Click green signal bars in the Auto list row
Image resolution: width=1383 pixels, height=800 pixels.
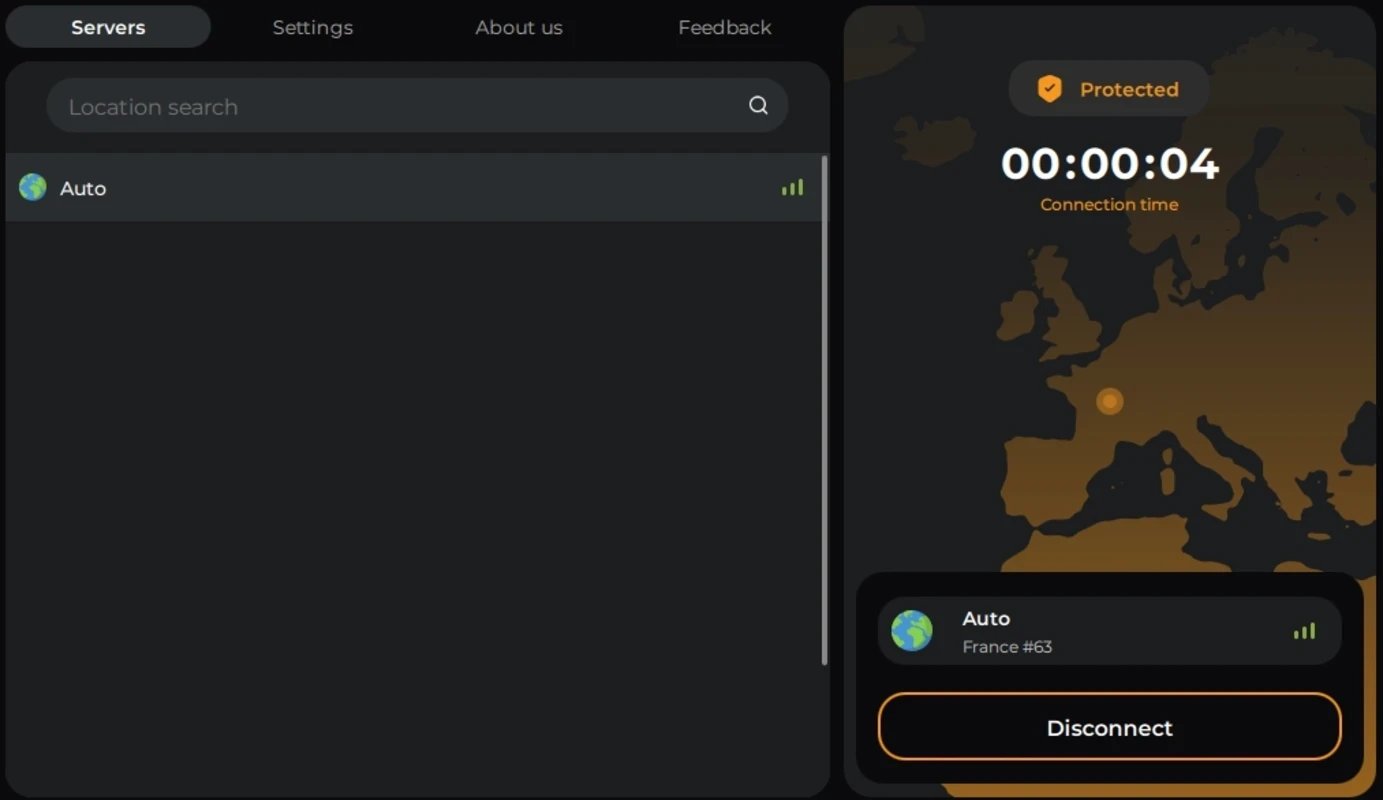pos(792,187)
